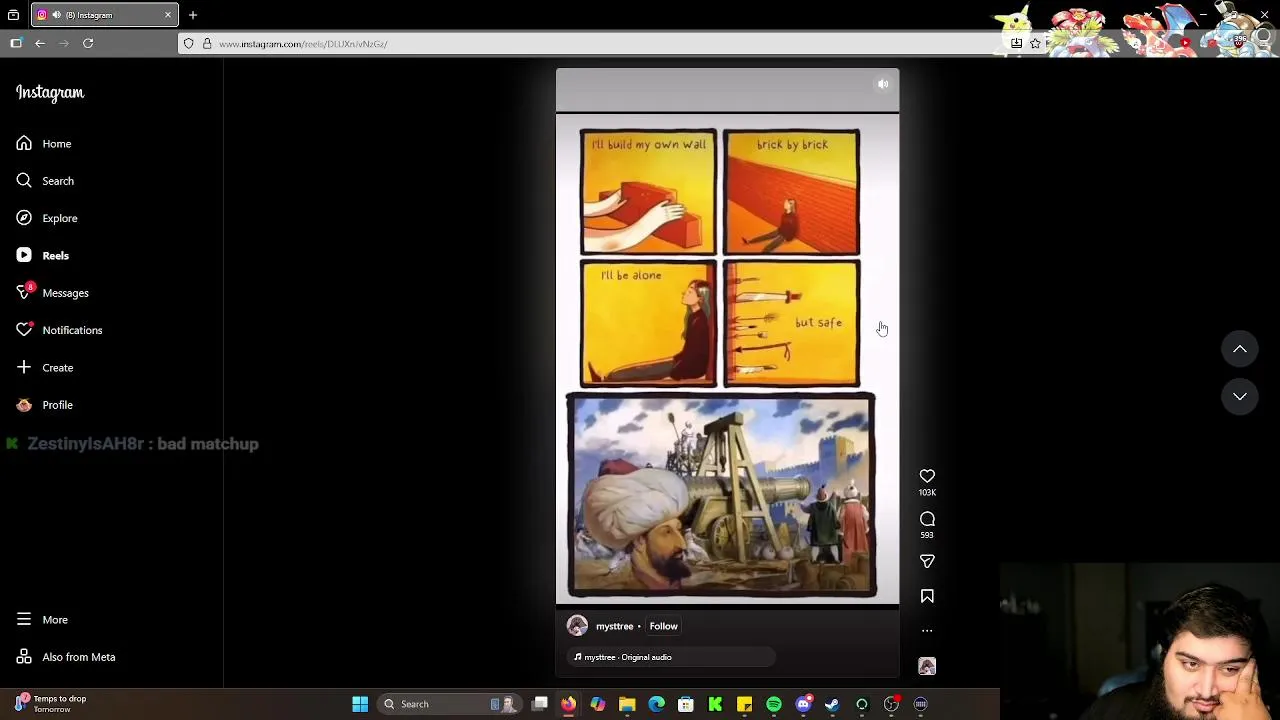
Task: Open Microsoft Edge from the taskbar
Action: [656, 704]
